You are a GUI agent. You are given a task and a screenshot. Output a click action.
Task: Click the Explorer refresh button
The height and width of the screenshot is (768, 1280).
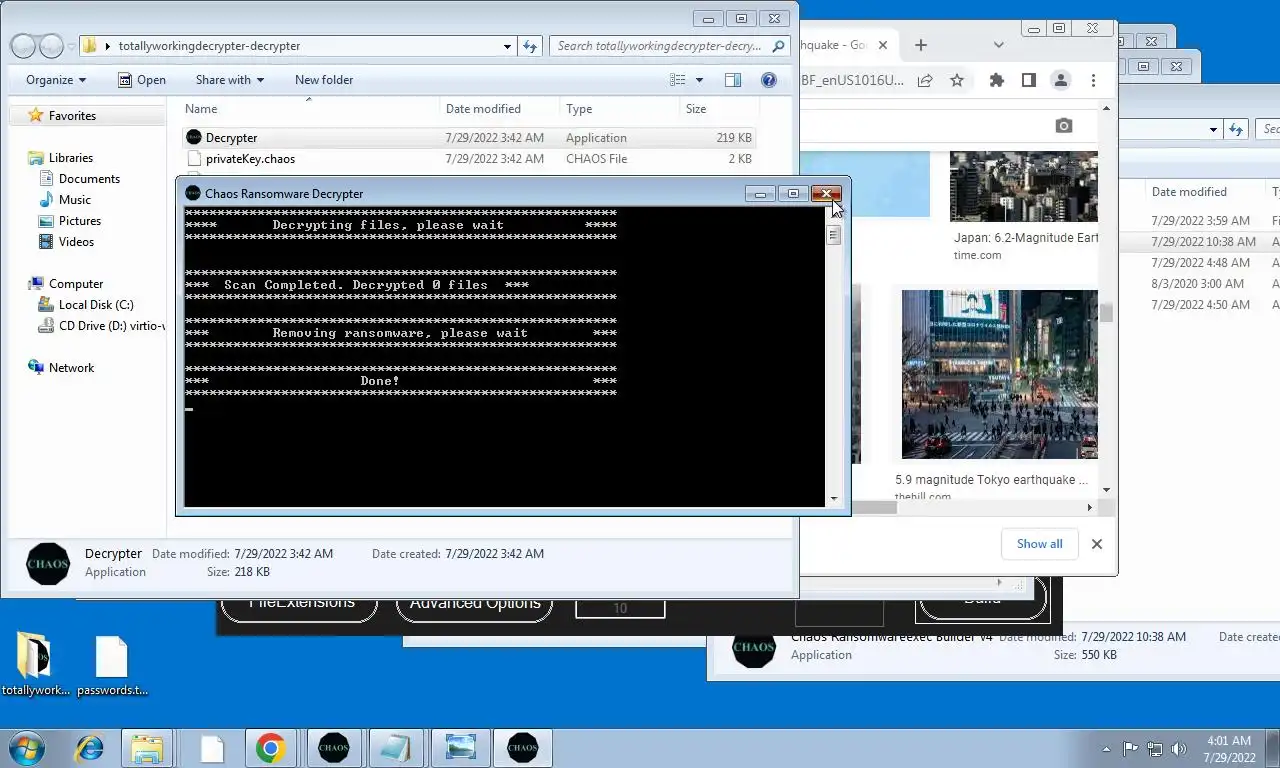pos(531,46)
